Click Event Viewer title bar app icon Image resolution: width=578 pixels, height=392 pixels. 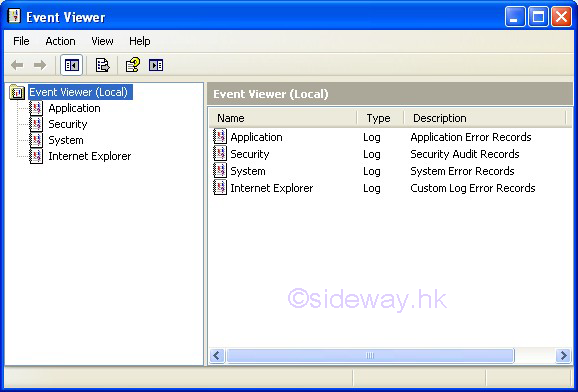point(14,17)
